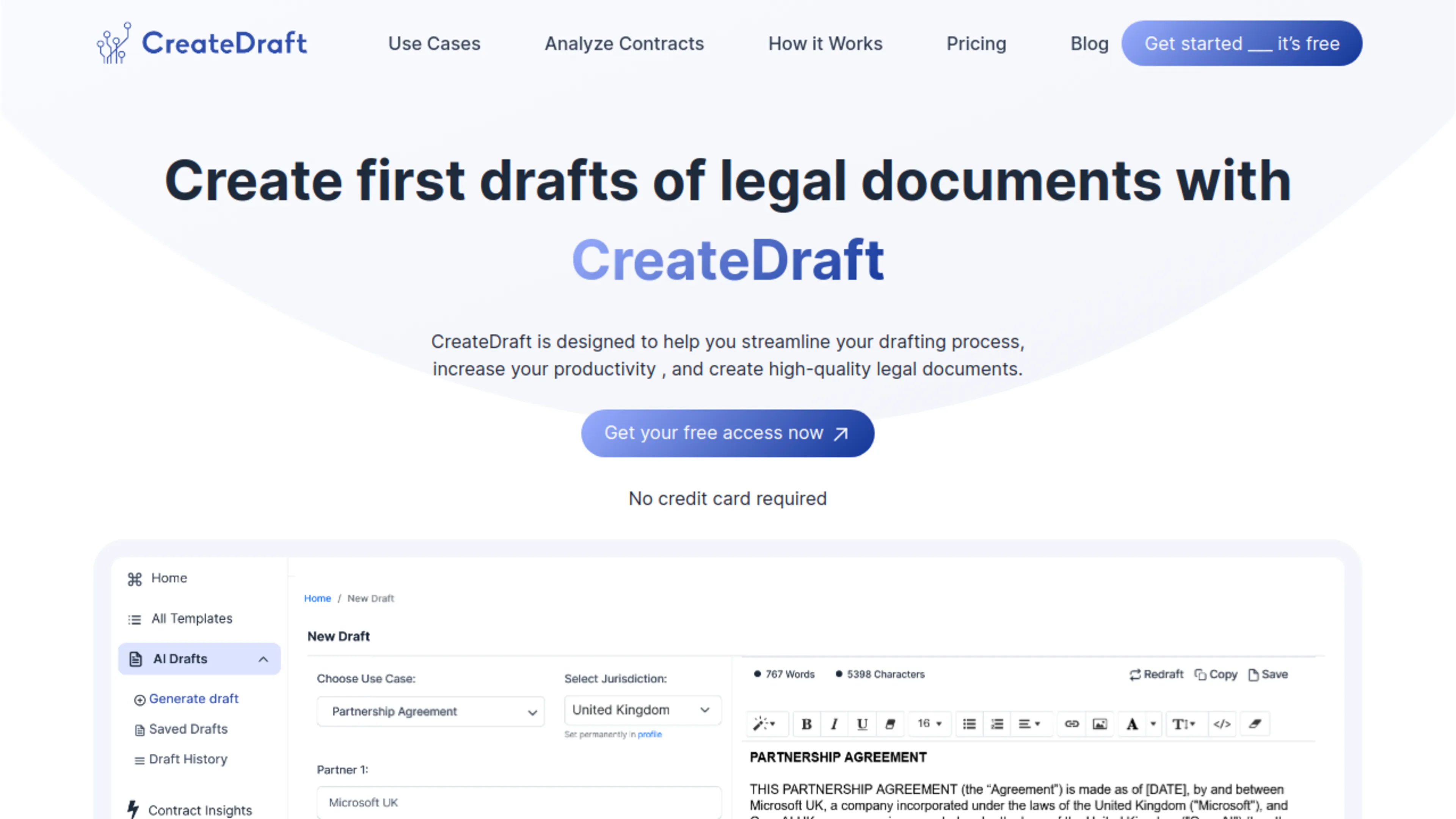1456x819 pixels.
Task: Click the Home command icon in sidebar
Action: pos(135,579)
